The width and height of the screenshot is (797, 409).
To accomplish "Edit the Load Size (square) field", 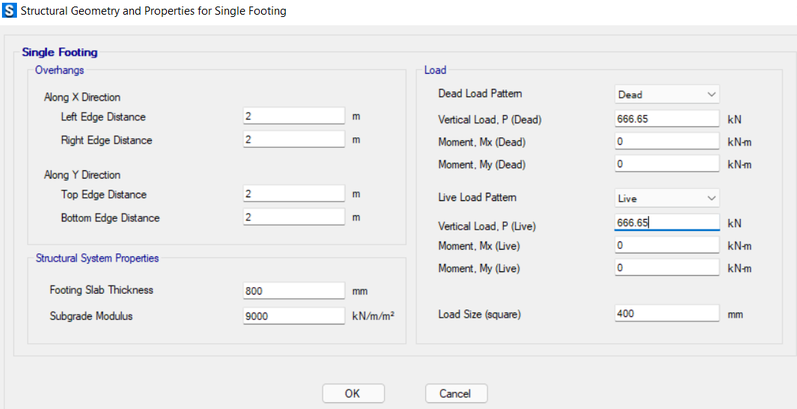I will (666, 313).
